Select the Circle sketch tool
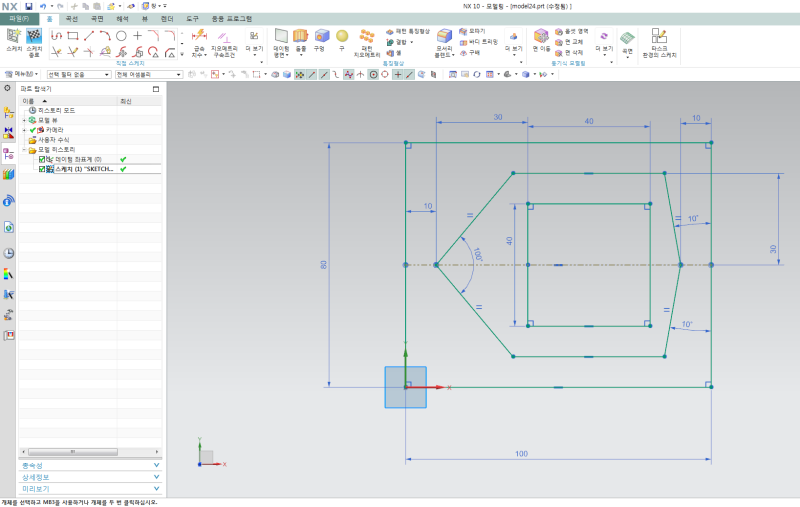800x507 pixels. (x=121, y=36)
